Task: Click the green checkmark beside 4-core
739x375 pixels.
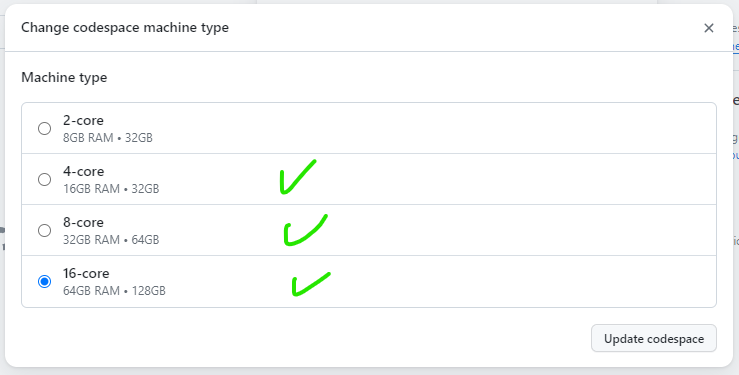Action: pyautogui.click(x=298, y=177)
